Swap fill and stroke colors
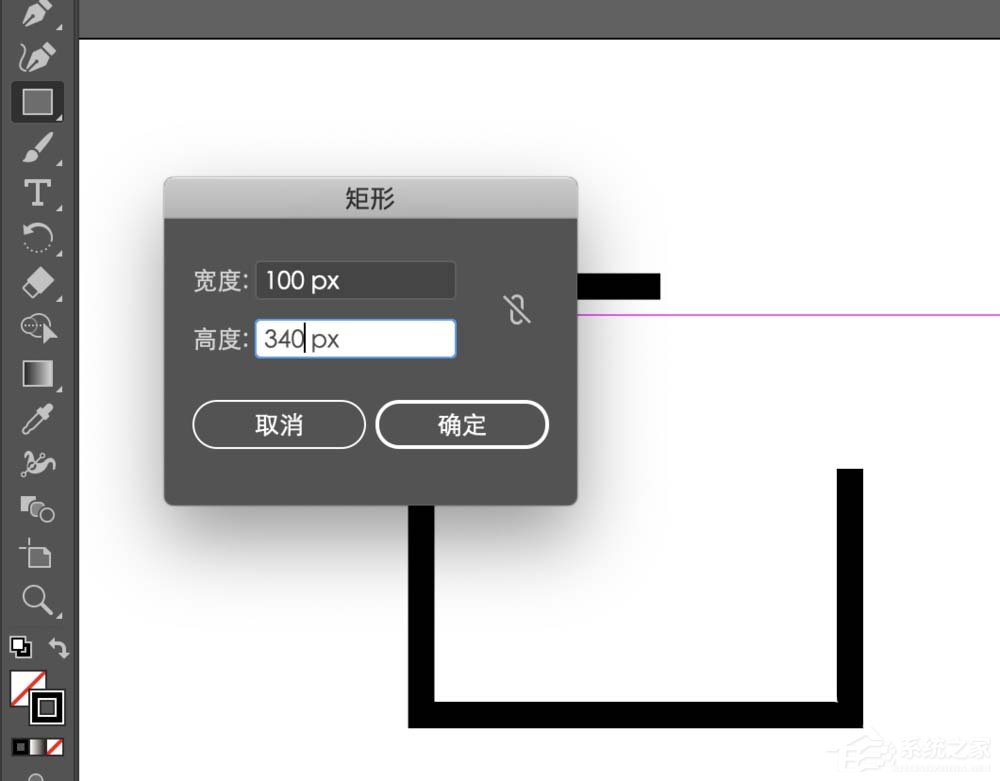Viewport: 1000px width, 781px height. (x=59, y=648)
